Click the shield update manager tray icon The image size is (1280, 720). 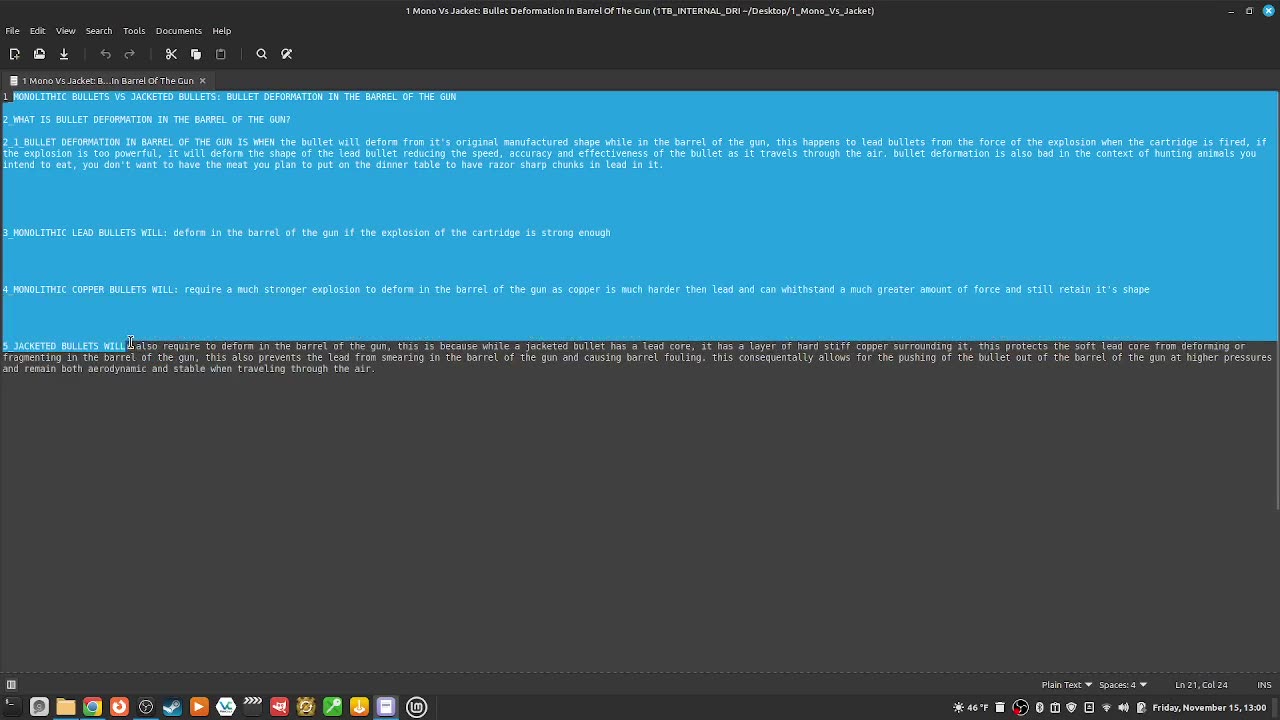point(1071,707)
